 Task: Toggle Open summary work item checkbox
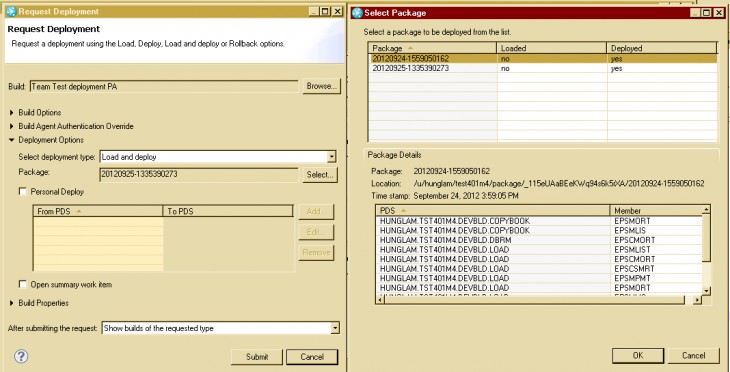coord(22,284)
